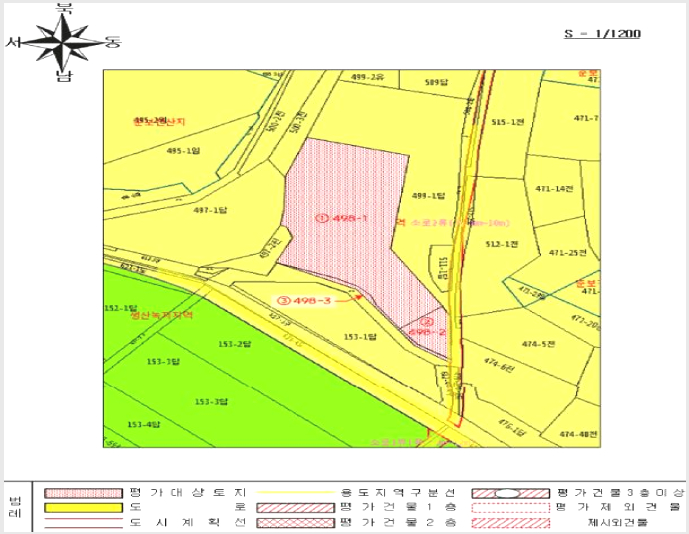Select the callout label ③ 498-3
This screenshot has height=534, width=689.
(304, 301)
